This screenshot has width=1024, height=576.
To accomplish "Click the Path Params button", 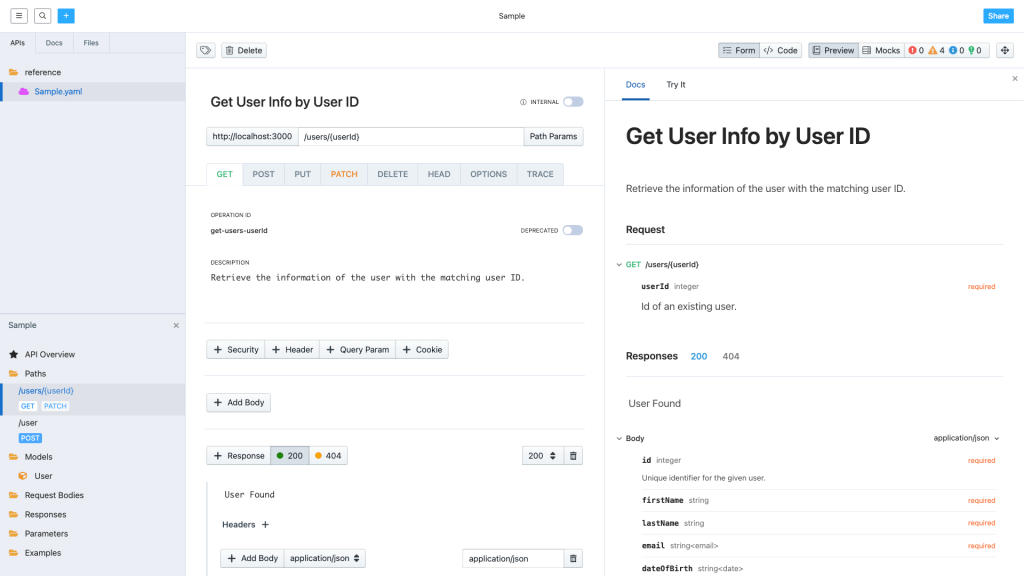I will [x=554, y=137].
